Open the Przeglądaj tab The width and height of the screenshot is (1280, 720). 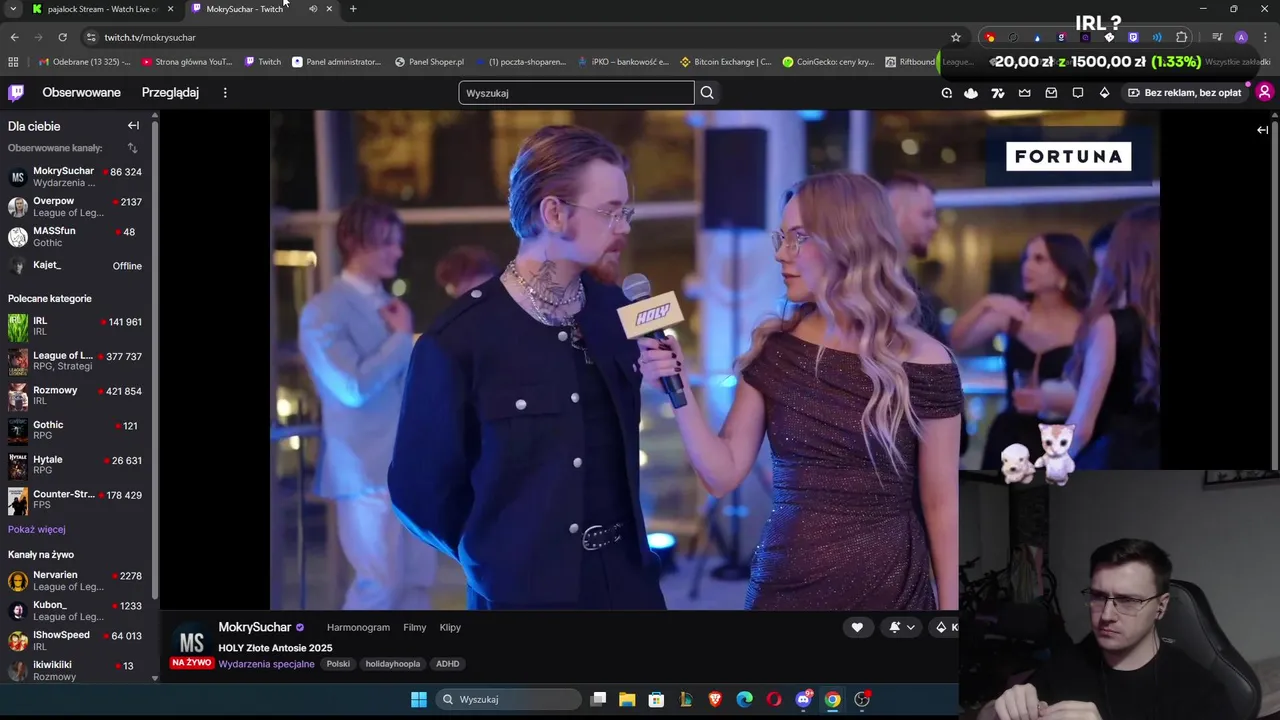170,93
